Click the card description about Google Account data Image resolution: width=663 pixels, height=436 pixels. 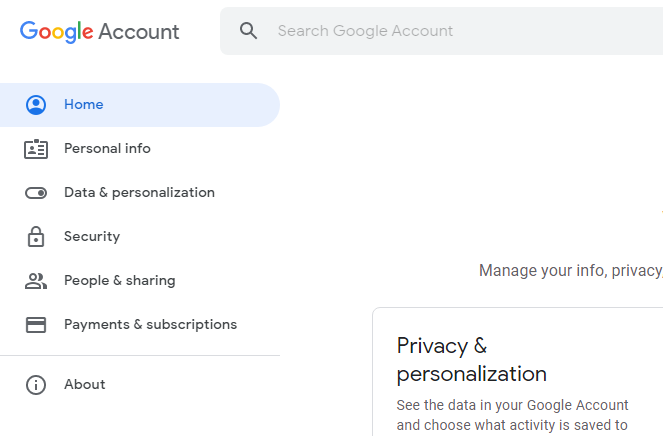pos(512,415)
